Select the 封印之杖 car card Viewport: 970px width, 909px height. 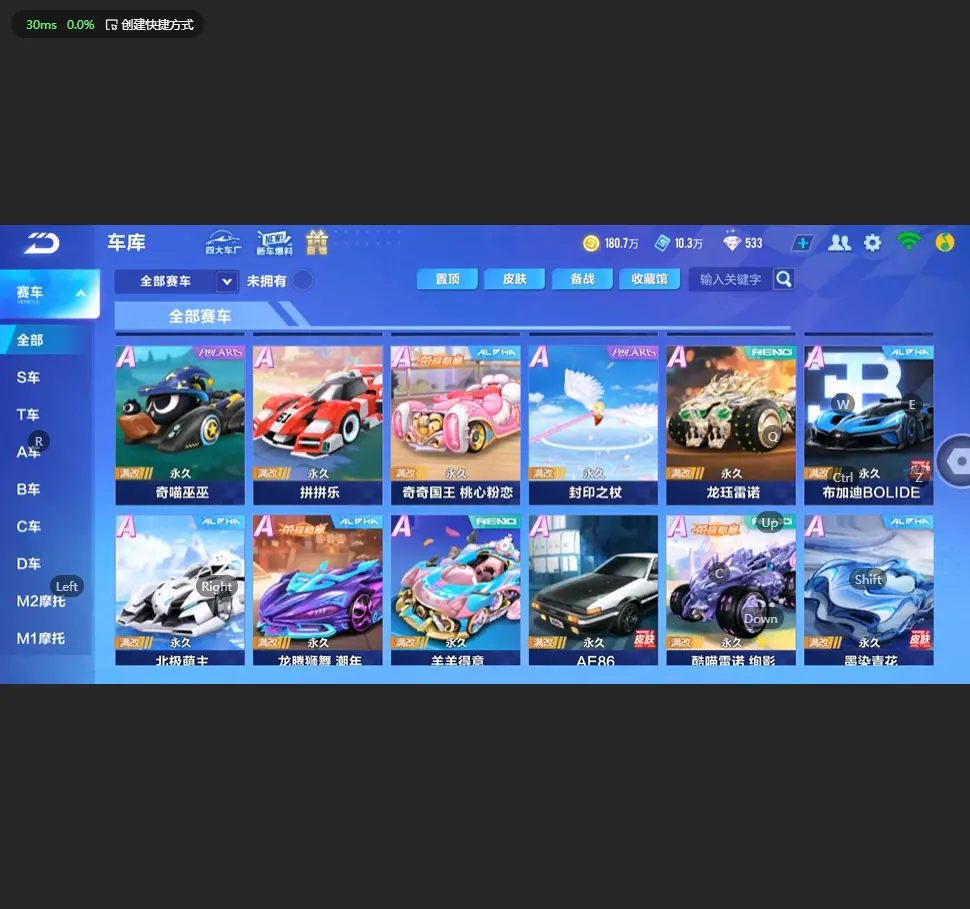click(x=593, y=425)
